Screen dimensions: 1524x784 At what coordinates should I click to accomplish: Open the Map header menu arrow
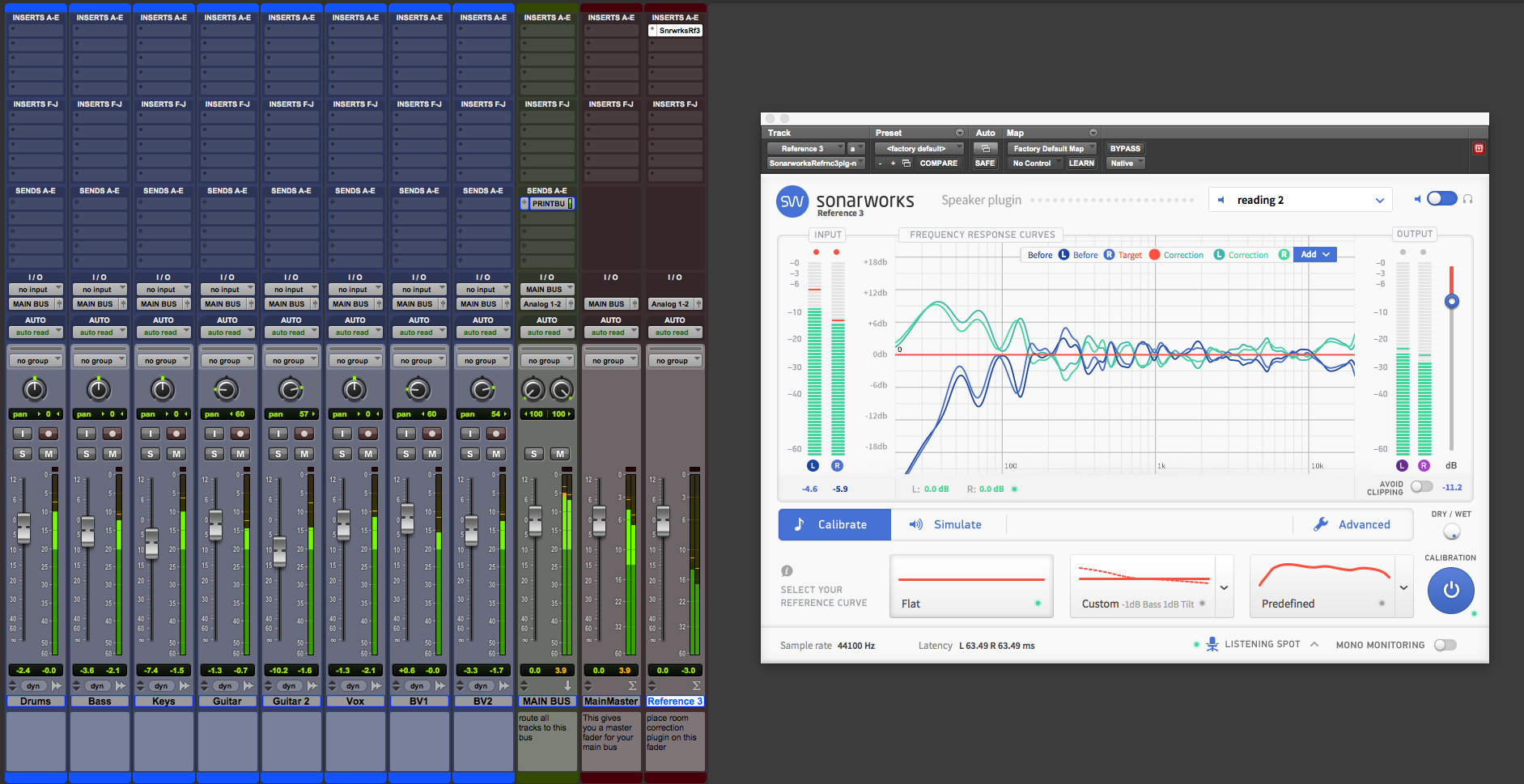pyautogui.click(x=1093, y=133)
